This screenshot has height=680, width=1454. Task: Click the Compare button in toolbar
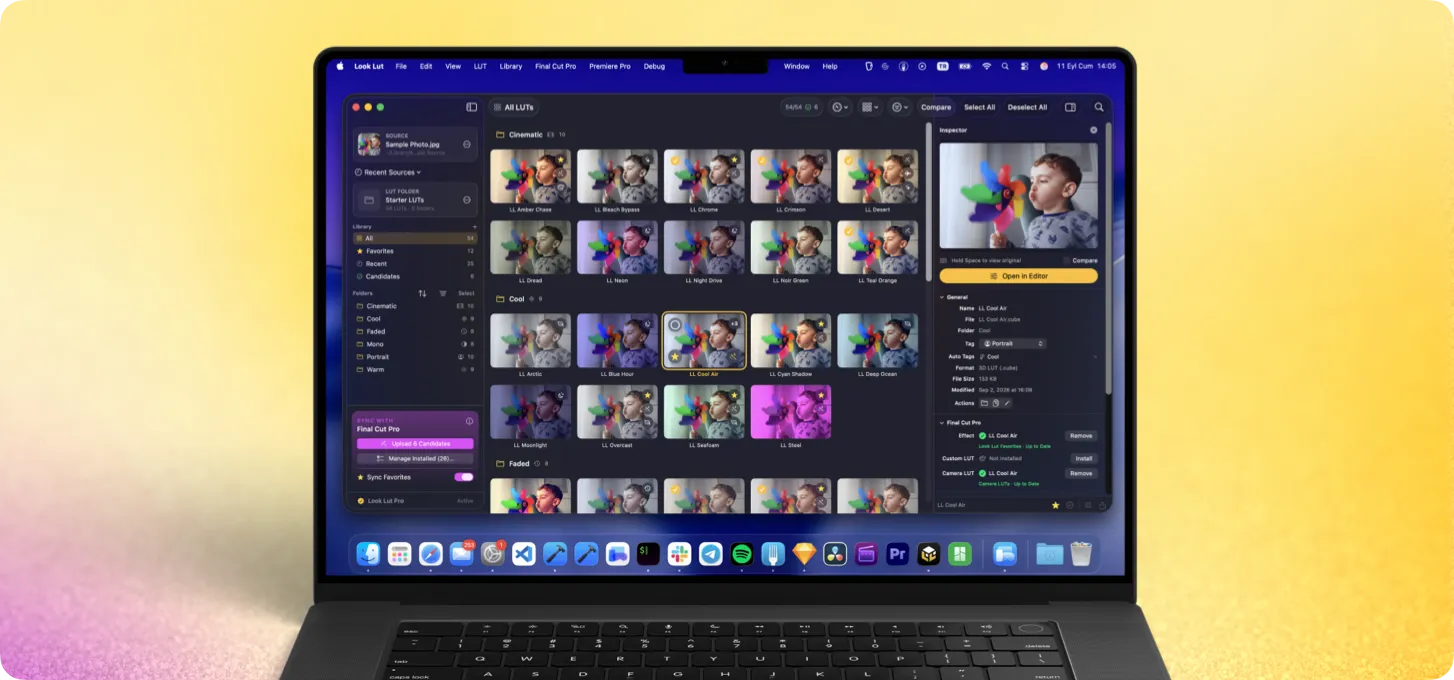[x=936, y=107]
